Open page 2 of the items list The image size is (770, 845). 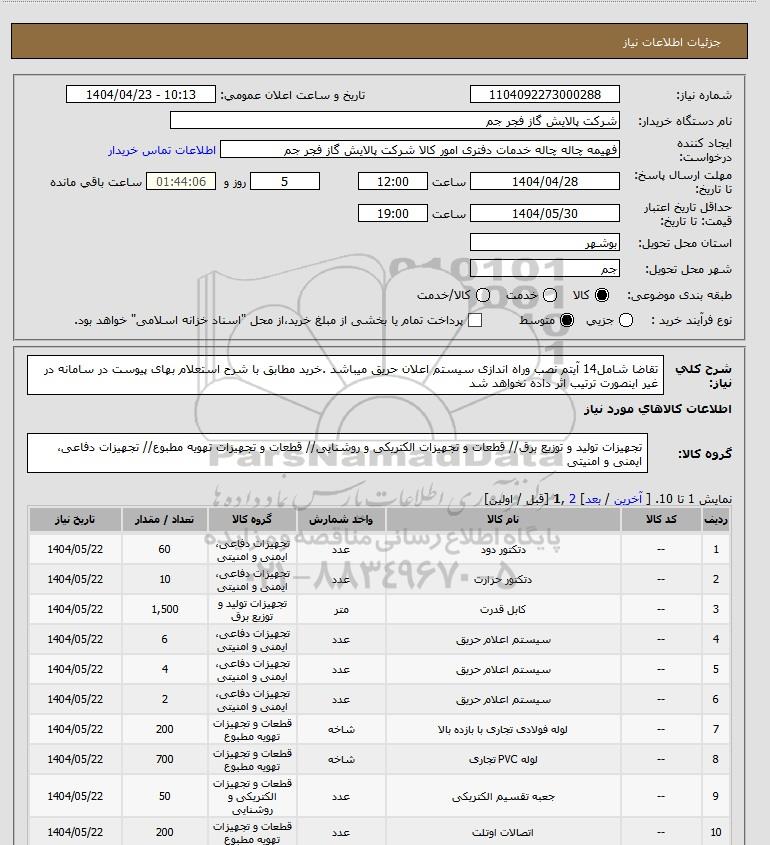[x=572, y=500]
